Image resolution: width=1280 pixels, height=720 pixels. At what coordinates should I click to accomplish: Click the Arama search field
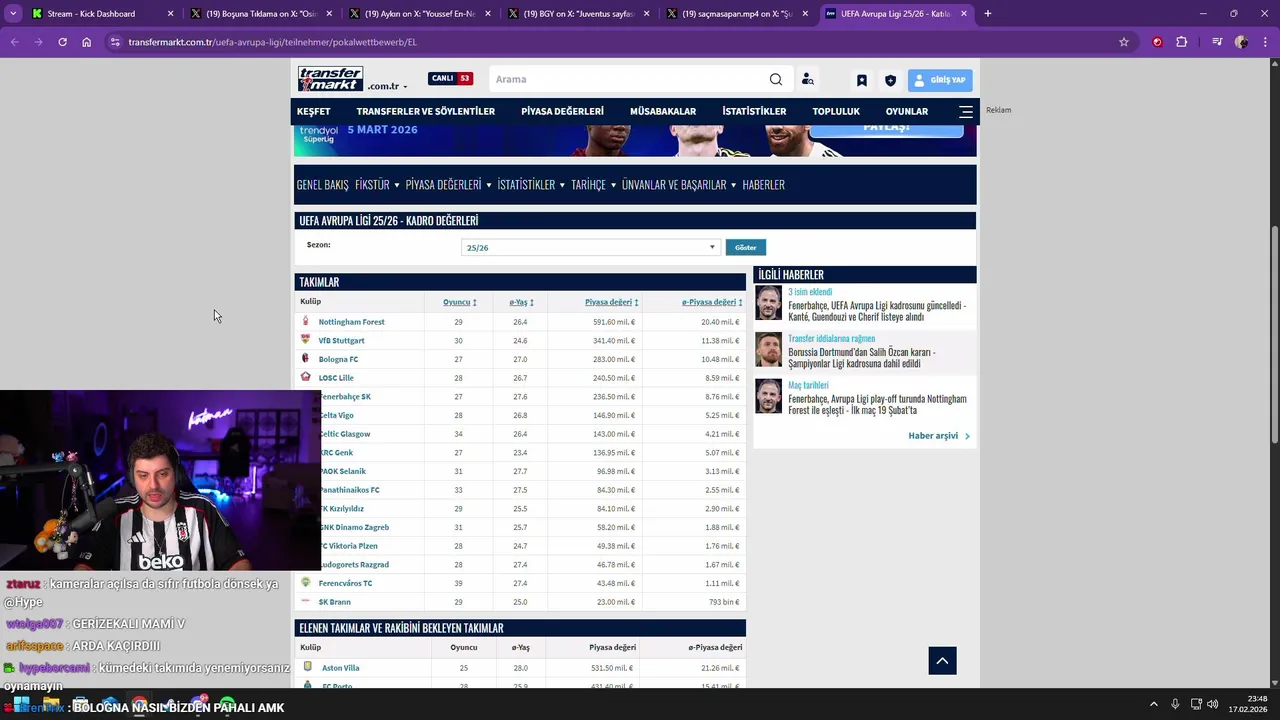click(630, 80)
